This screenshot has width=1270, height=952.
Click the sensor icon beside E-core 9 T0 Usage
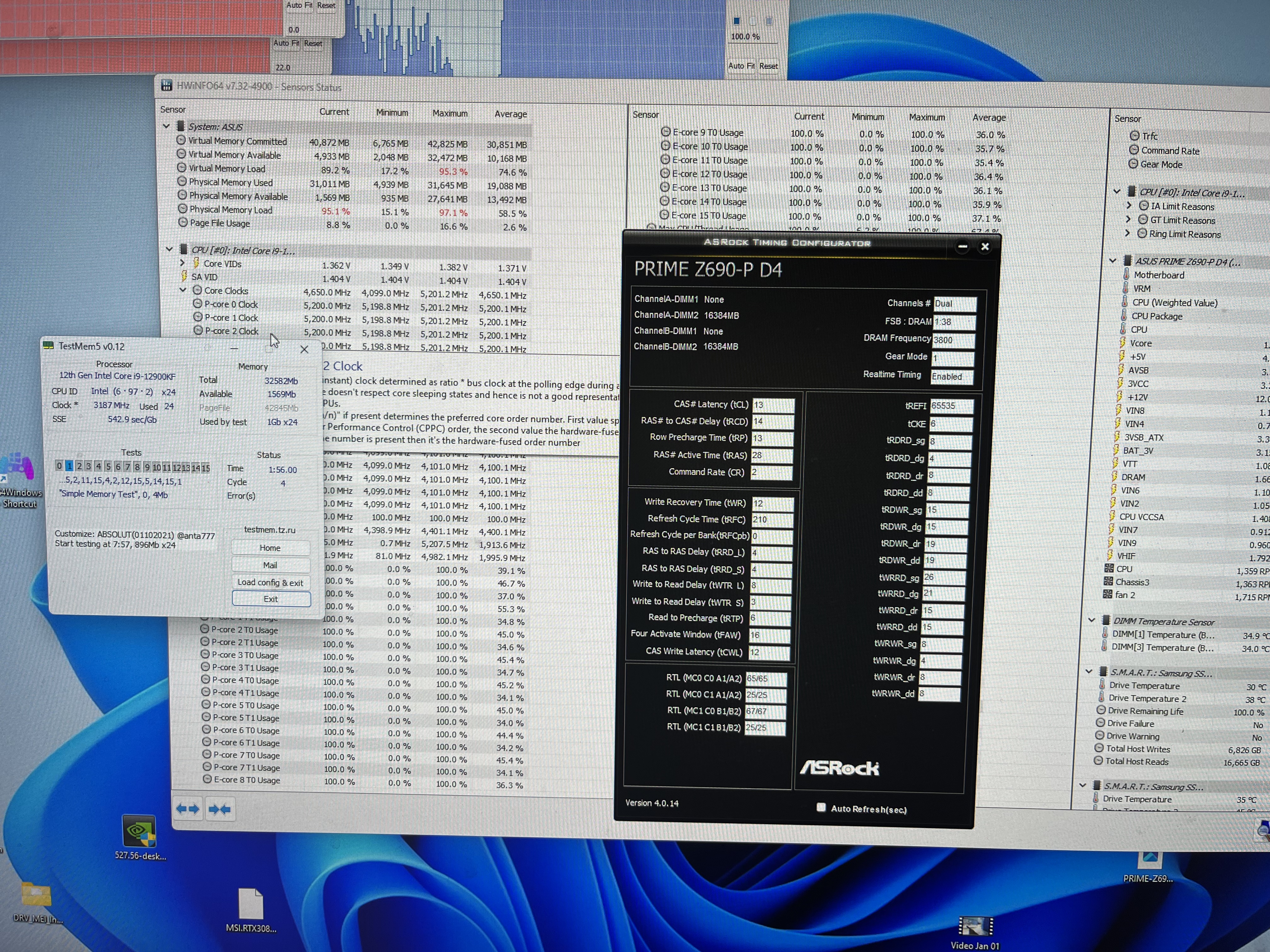[x=666, y=131]
